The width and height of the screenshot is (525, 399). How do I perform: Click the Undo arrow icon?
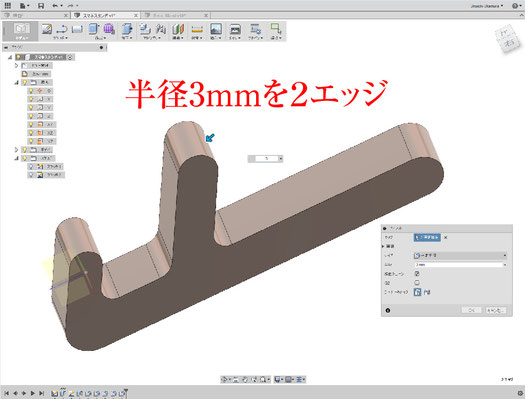(x=55, y=6)
